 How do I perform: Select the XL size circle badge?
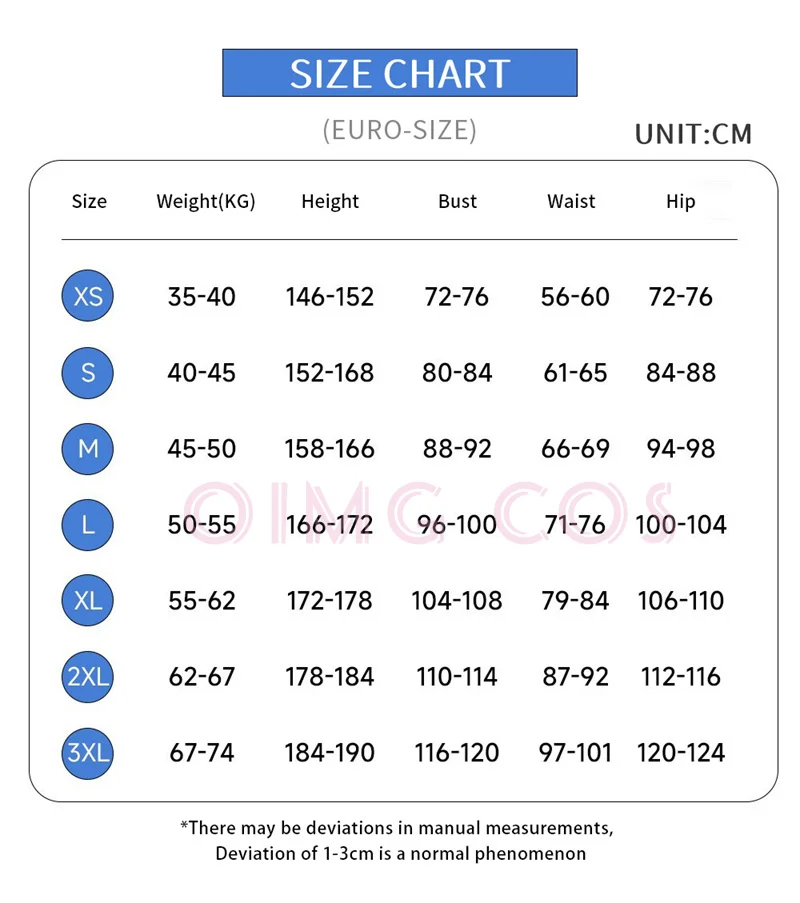coord(88,600)
